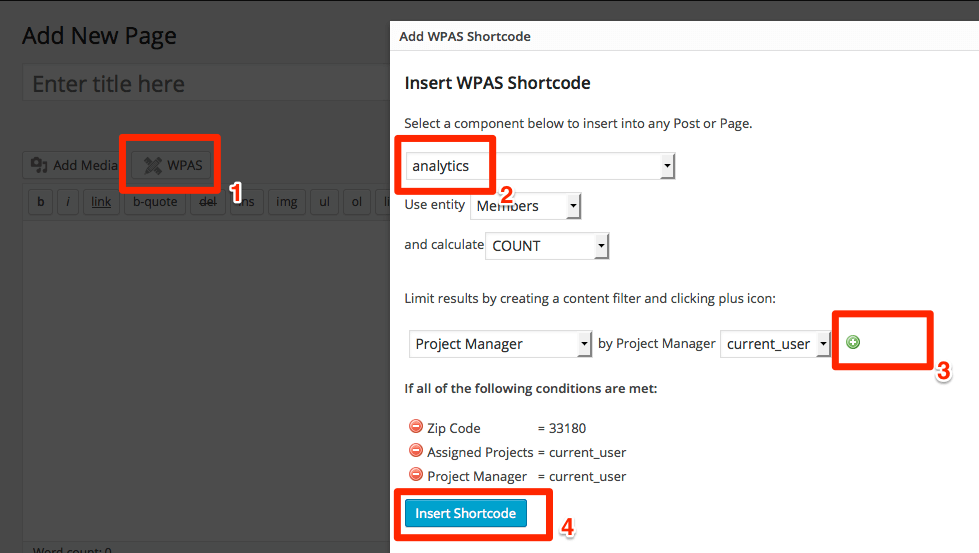
Task: Click the 'Insert WPAS Shortcode' heading
Action: pyautogui.click(x=498, y=83)
